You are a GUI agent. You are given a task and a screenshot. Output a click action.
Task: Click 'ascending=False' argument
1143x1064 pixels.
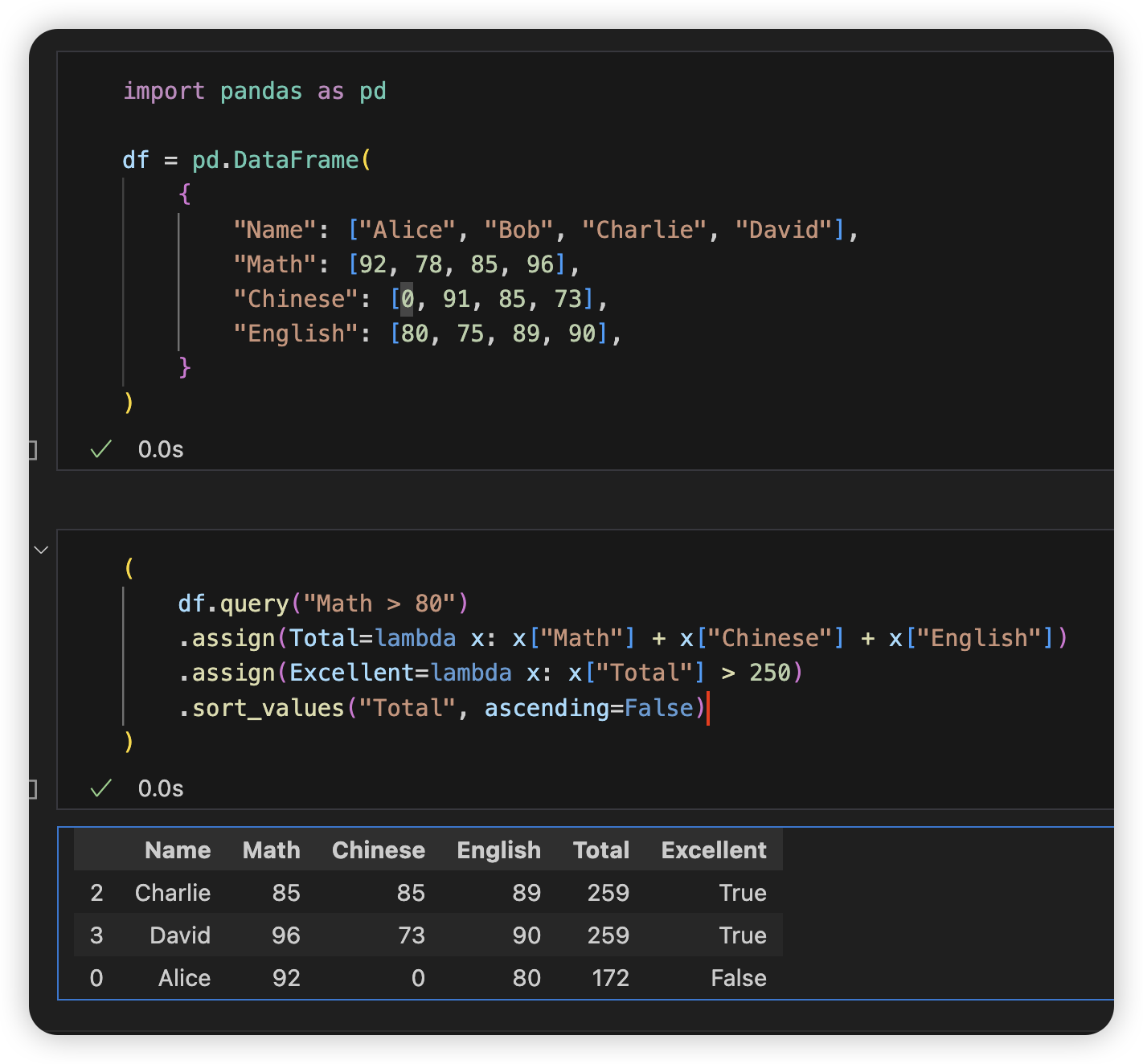pos(589,708)
